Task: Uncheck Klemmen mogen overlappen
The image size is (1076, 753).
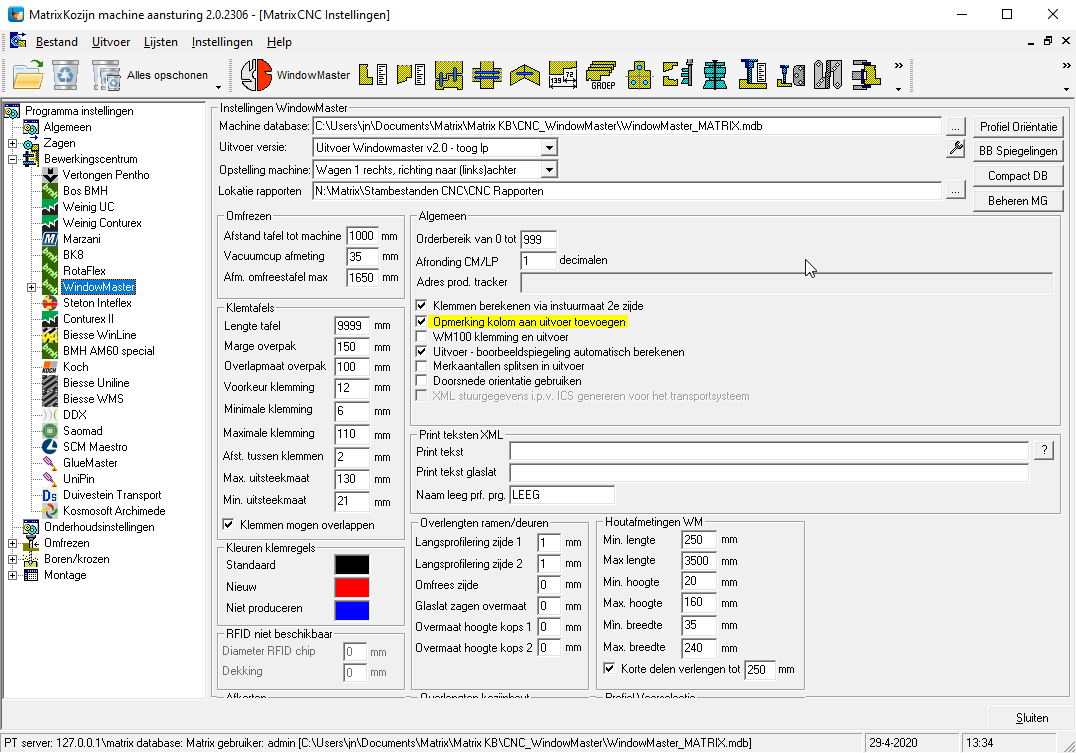Action: (x=228, y=525)
